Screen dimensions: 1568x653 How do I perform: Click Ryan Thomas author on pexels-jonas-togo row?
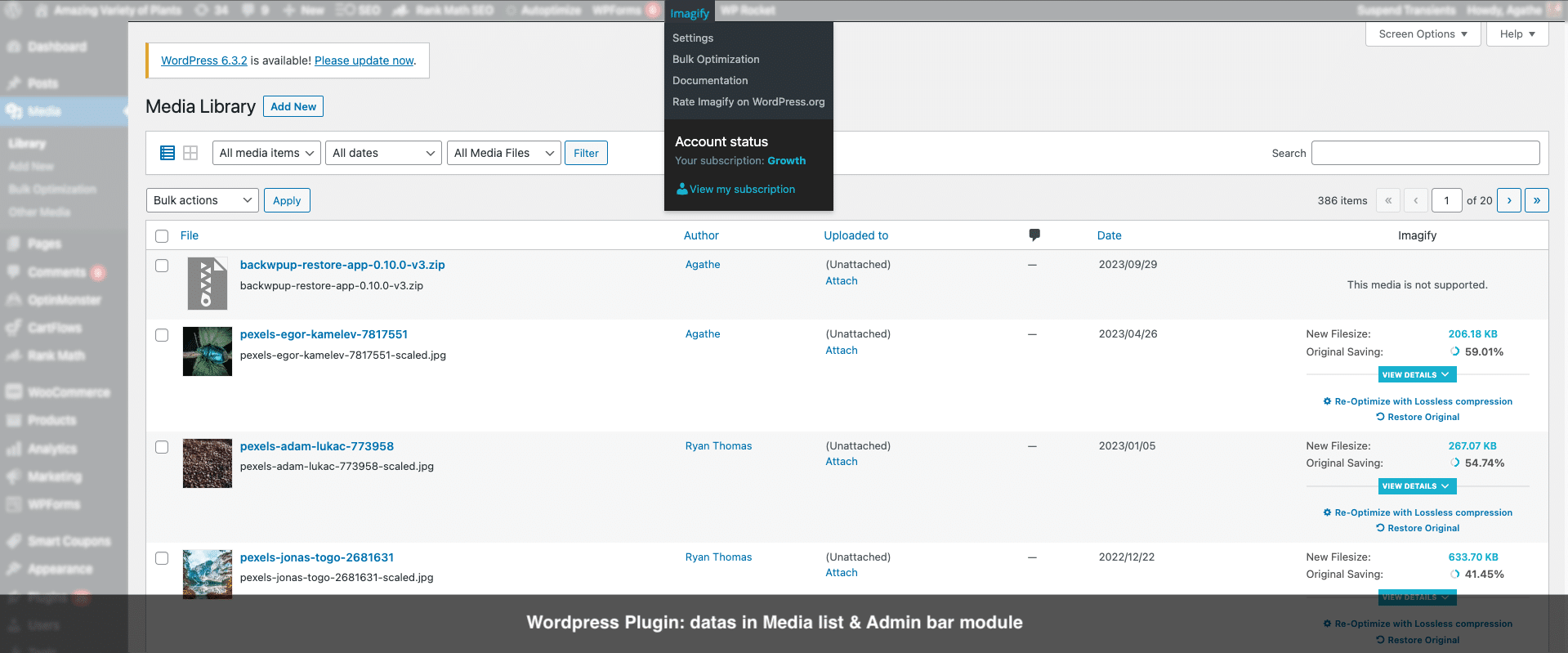tap(718, 557)
